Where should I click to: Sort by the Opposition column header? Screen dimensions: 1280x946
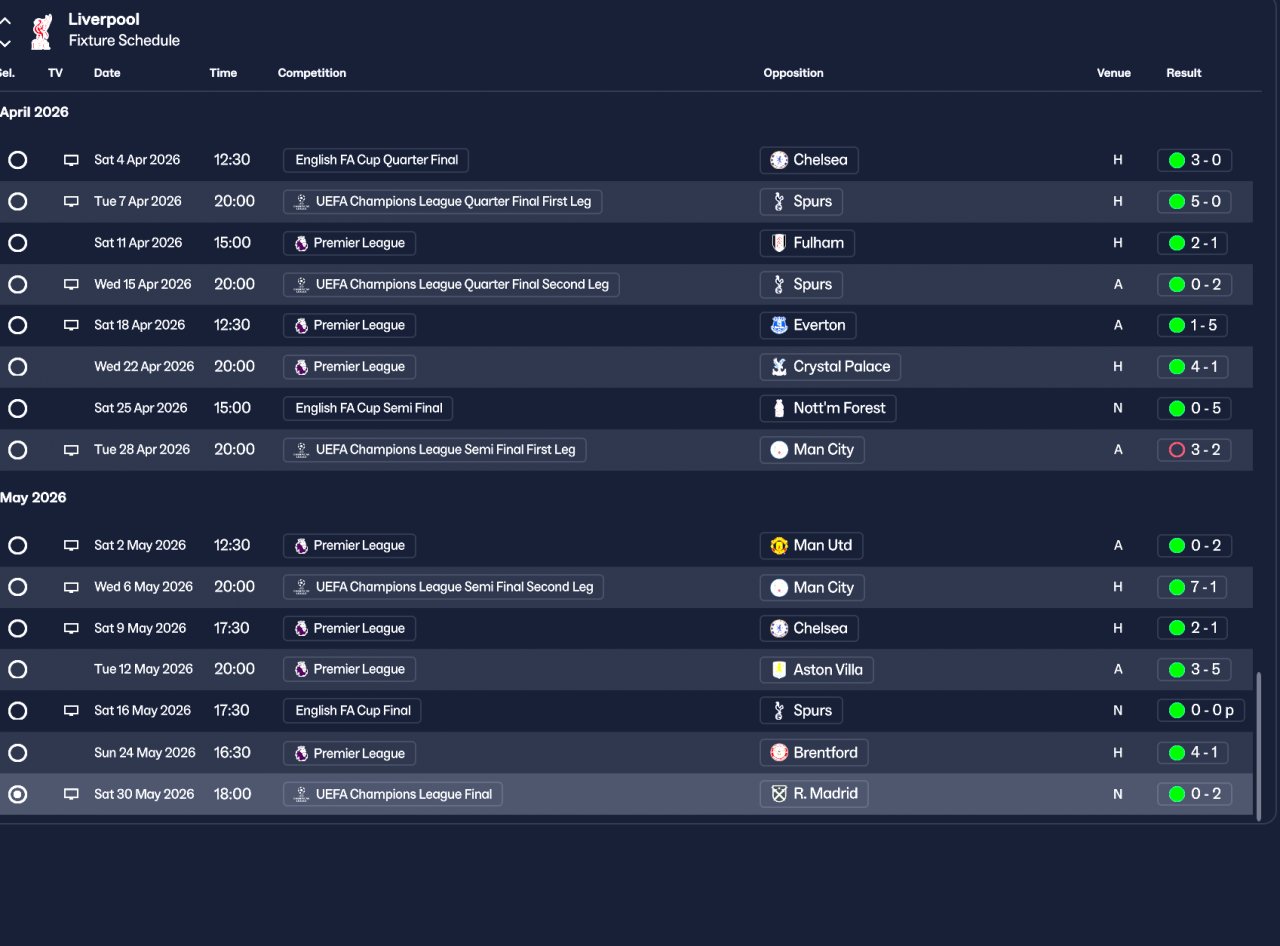(793, 73)
